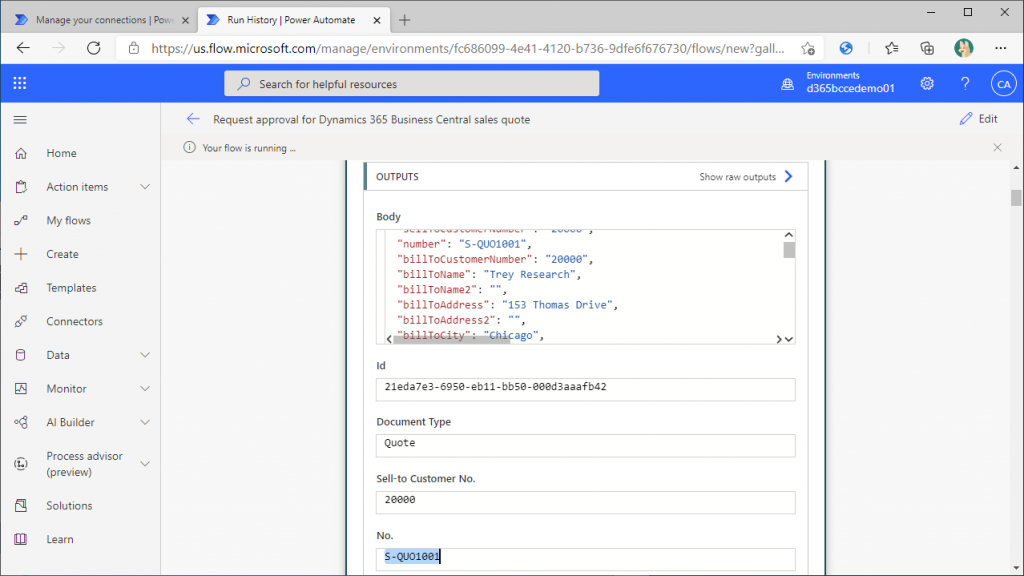Open Action items clipboard icon
The width and height of the screenshot is (1024, 576).
click(x=21, y=187)
